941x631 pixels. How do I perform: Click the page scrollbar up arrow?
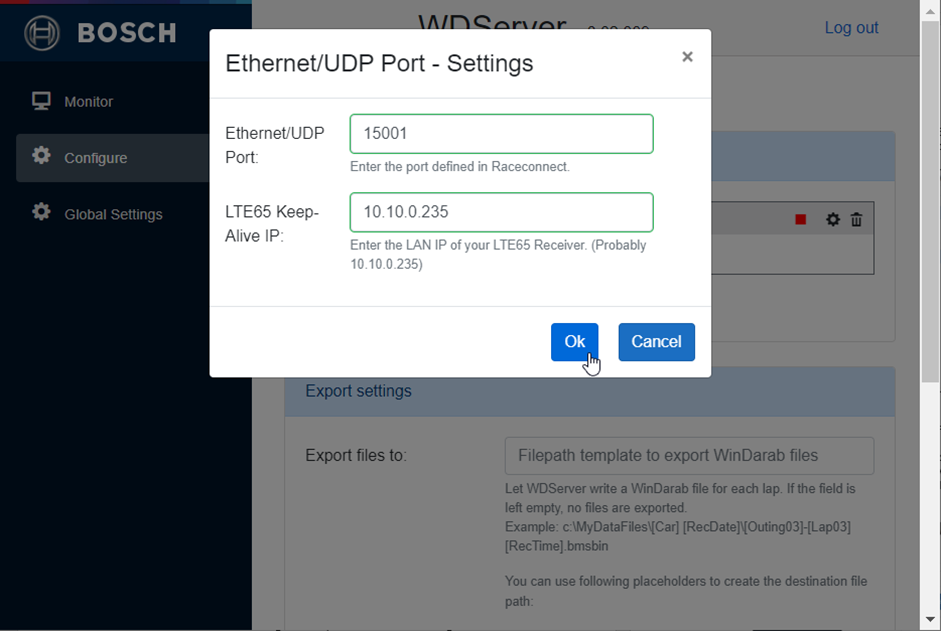pos(930,10)
